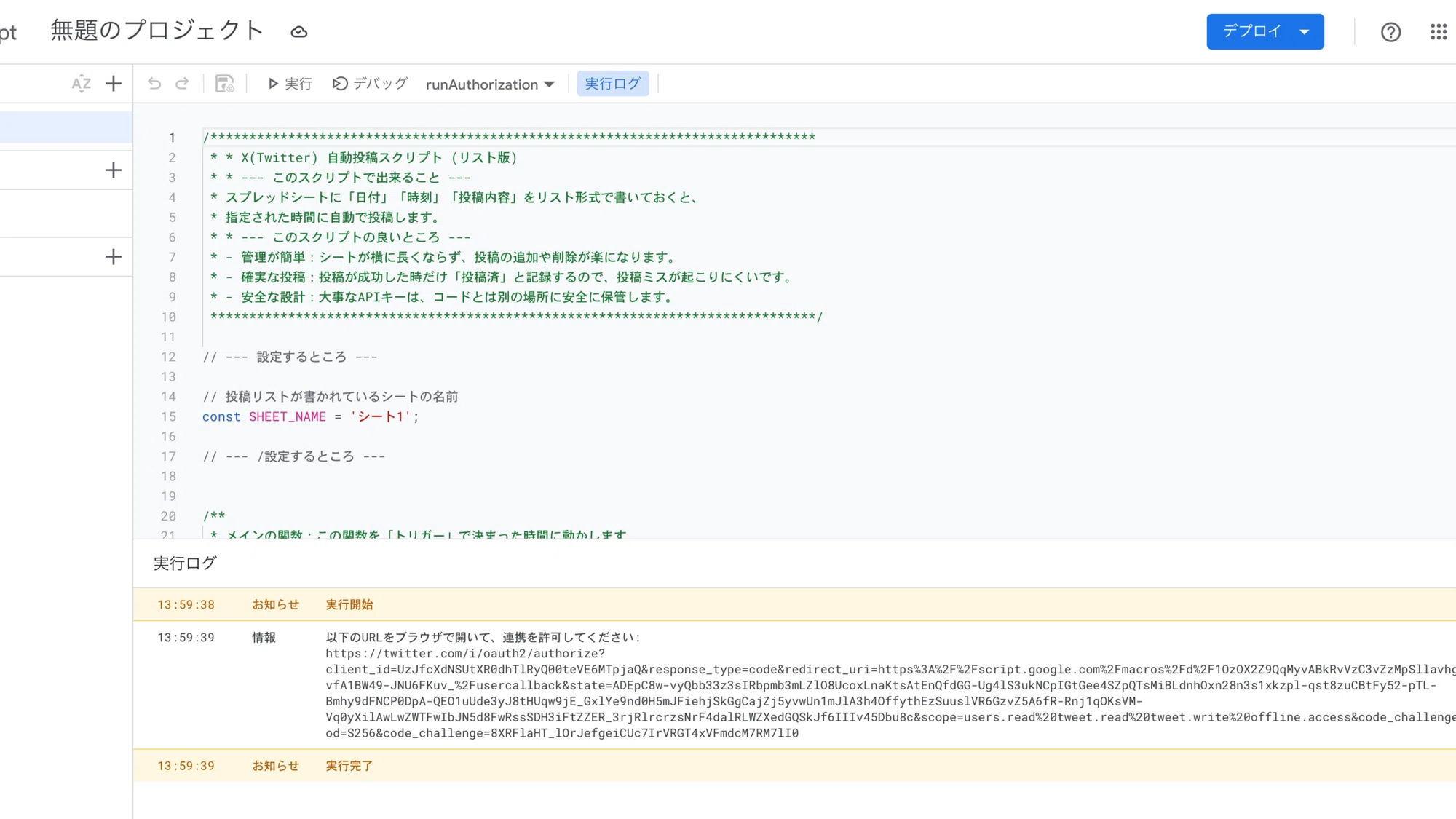
Task: Click line number 20 in gutter
Action: (168, 517)
